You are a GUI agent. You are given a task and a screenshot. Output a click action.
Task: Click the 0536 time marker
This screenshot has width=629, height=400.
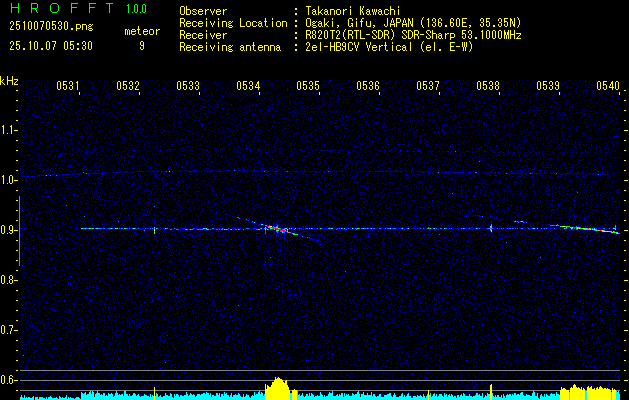(x=367, y=85)
